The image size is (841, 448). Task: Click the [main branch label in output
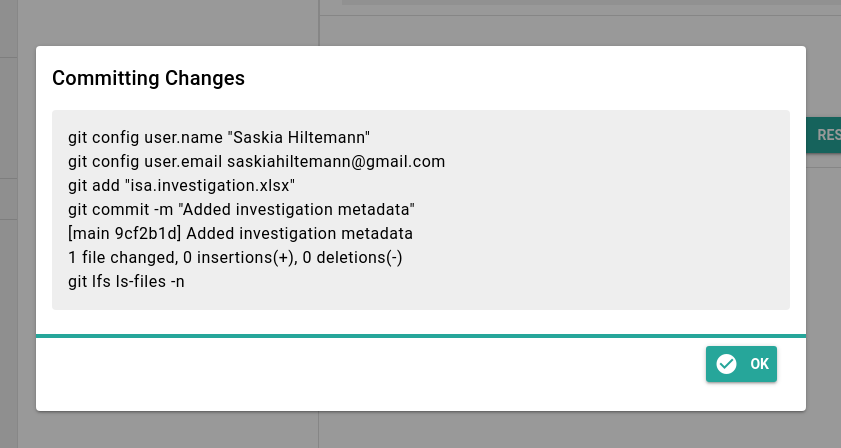coord(89,233)
